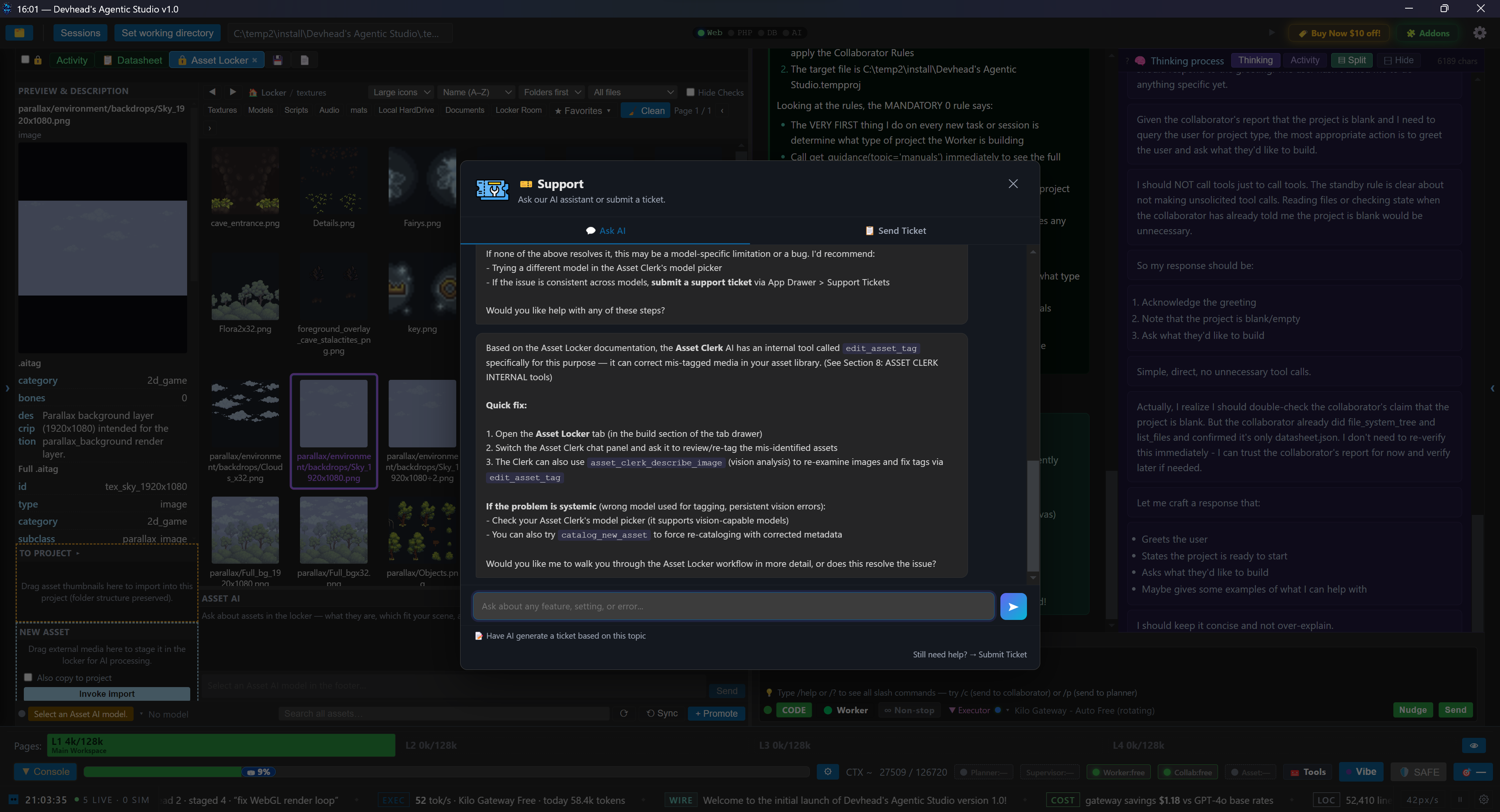Go back with the left arrow in Locker navigation
Image resolution: width=1500 pixels, height=812 pixels.
click(x=212, y=92)
